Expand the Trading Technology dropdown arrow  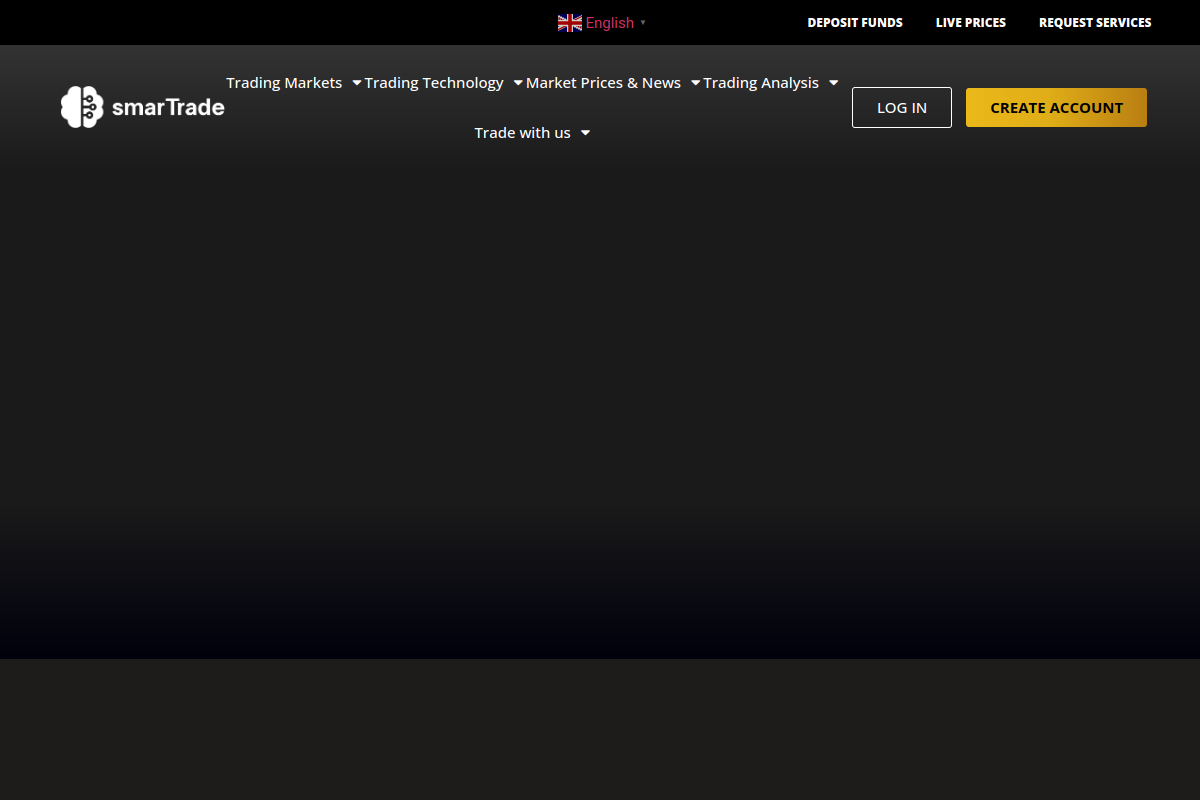tap(518, 83)
